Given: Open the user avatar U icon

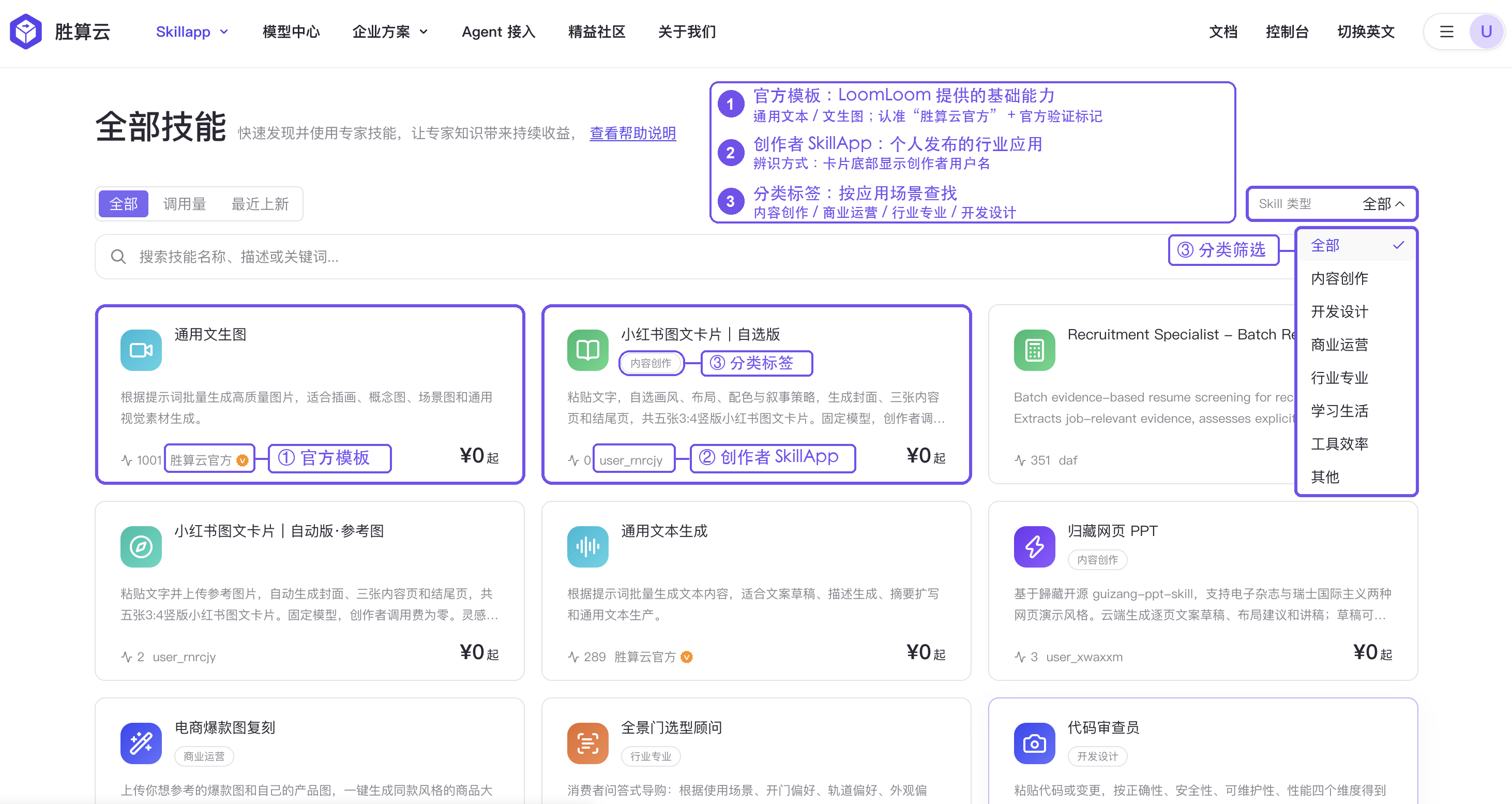Looking at the screenshot, I should point(1486,32).
